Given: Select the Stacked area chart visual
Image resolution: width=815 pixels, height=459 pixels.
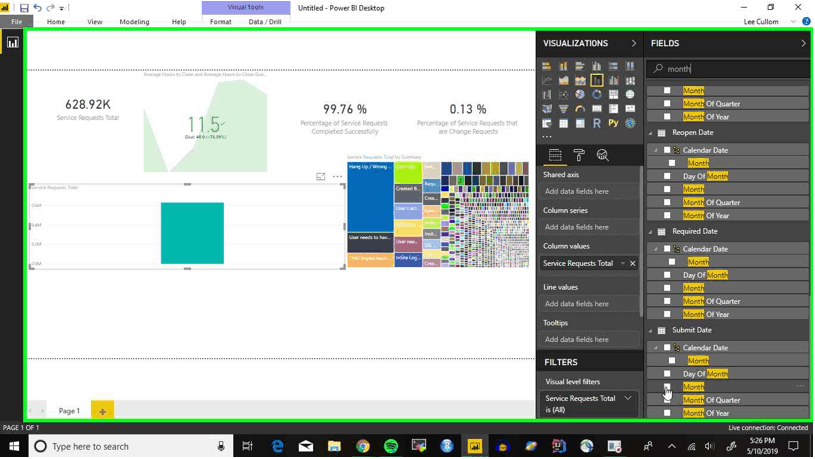Looking at the screenshot, I should (580, 80).
